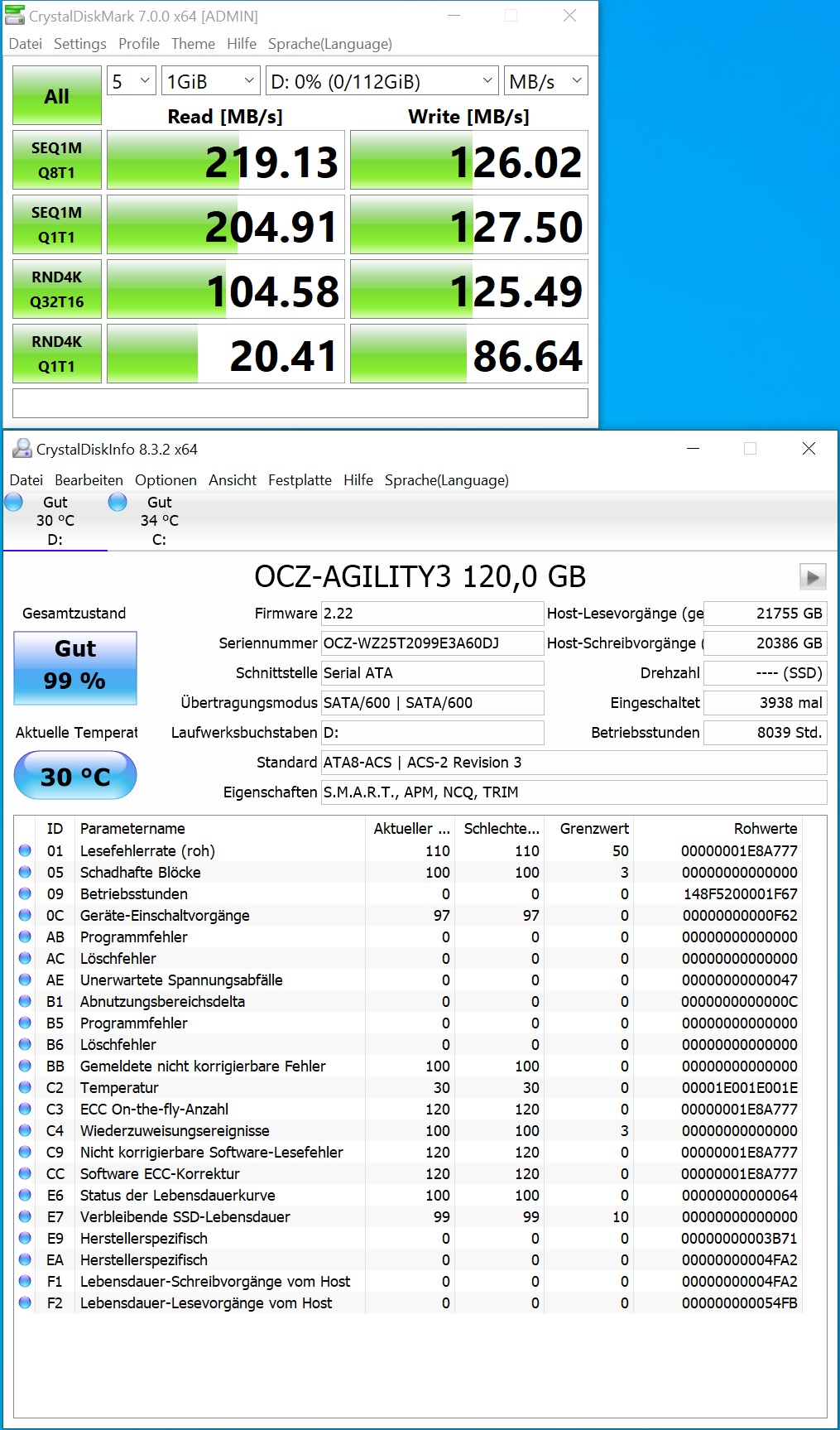840x1430 pixels.
Task: Open the MB/s unit dropdown
Action: pos(546,81)
